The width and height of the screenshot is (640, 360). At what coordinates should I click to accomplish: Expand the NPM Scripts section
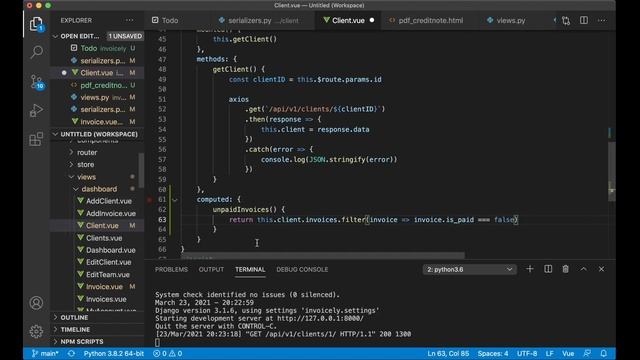pyautogui.click(x=82, y=342)
